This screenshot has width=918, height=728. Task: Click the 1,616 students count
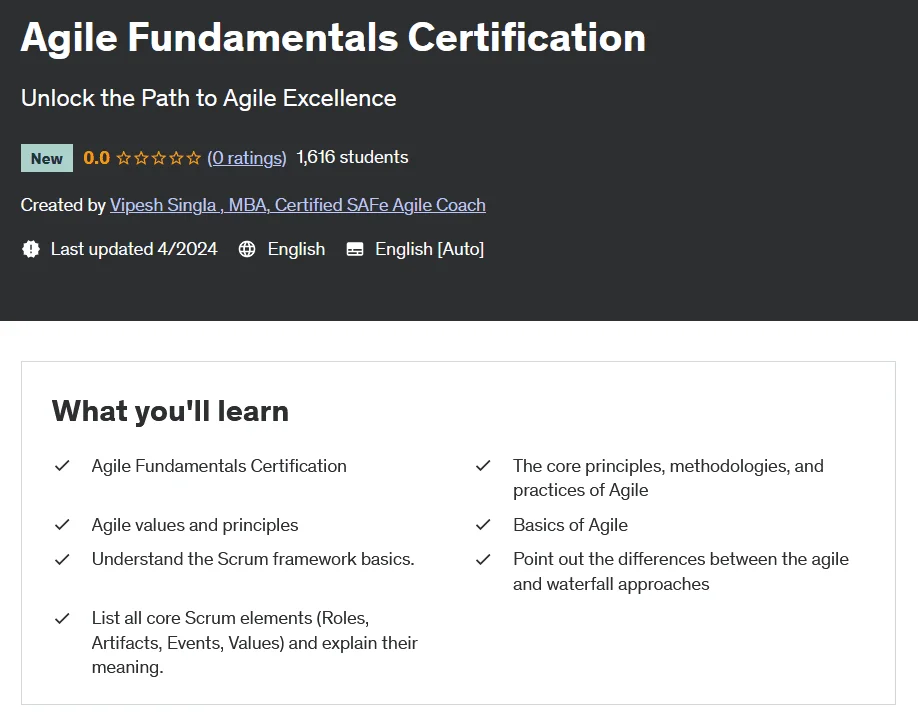pos(352,157)
